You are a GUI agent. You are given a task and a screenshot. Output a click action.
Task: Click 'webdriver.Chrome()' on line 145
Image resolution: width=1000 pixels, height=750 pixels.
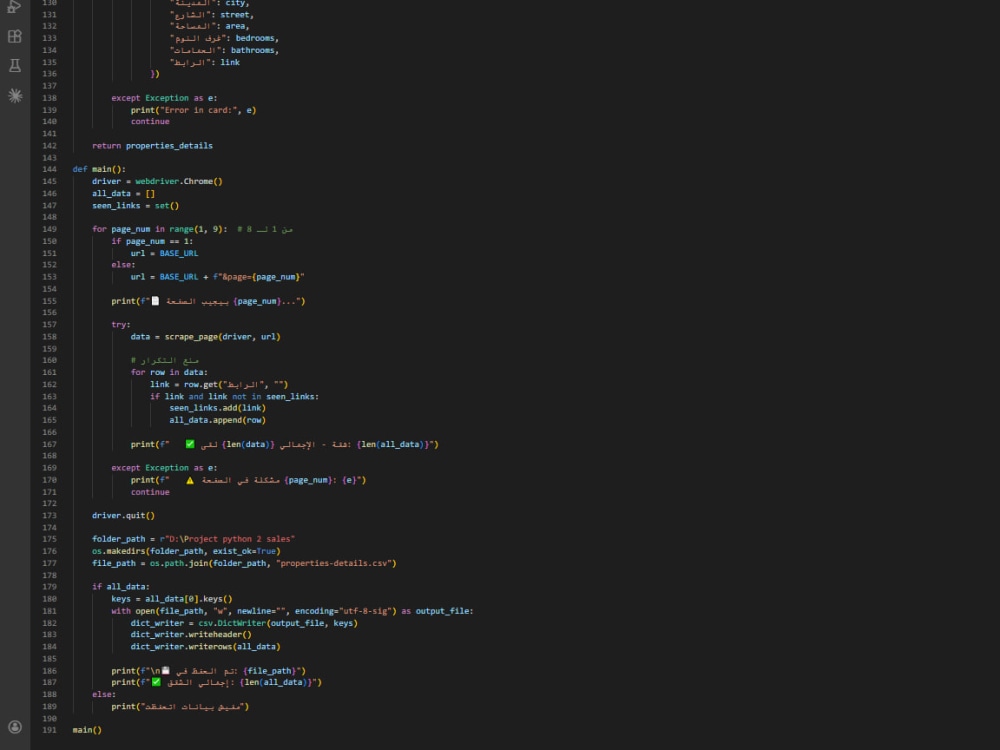(179, 181)
